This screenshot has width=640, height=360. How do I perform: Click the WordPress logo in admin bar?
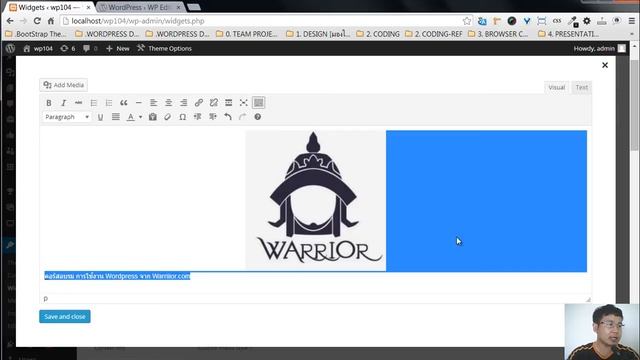tap(11, 48)
